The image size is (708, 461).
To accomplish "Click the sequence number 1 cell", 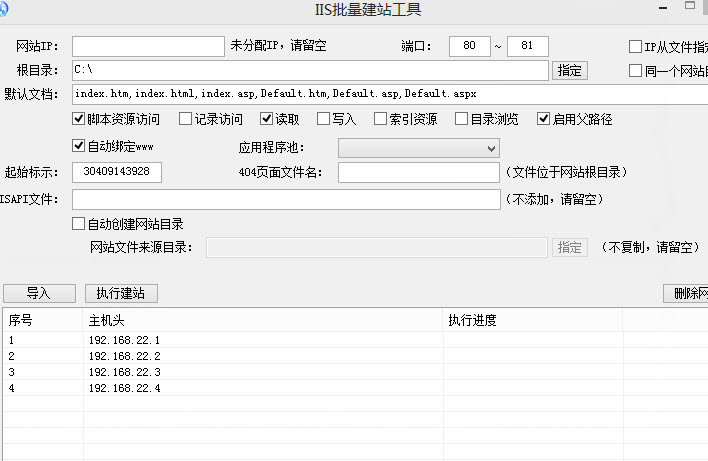I will [x=43, y=340].
